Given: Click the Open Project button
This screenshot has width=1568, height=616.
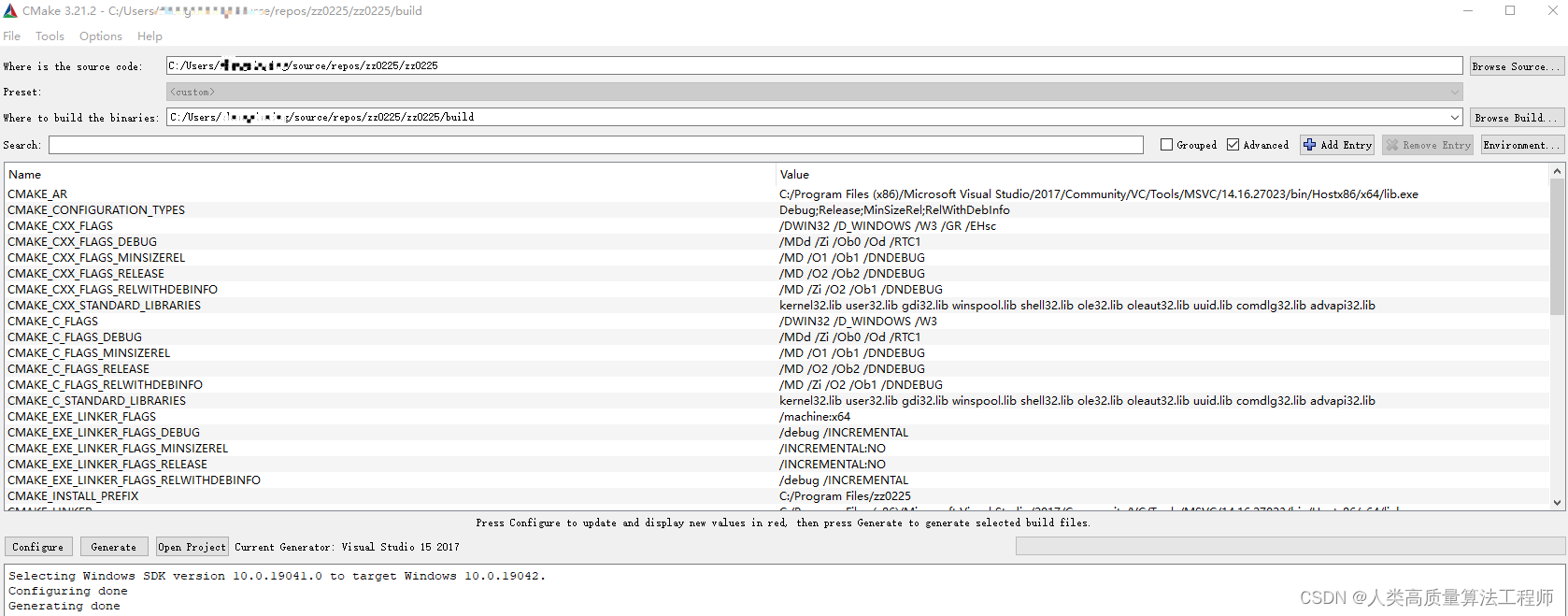Looking at the screenshot, I should click(192, 547).
